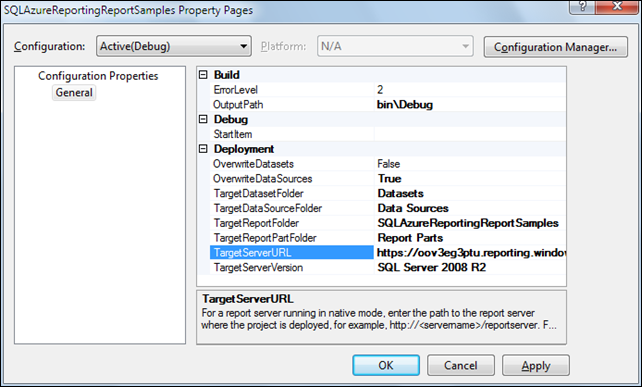Click the OK button
This screenshot has height=387, width=642.
[386, 365]
